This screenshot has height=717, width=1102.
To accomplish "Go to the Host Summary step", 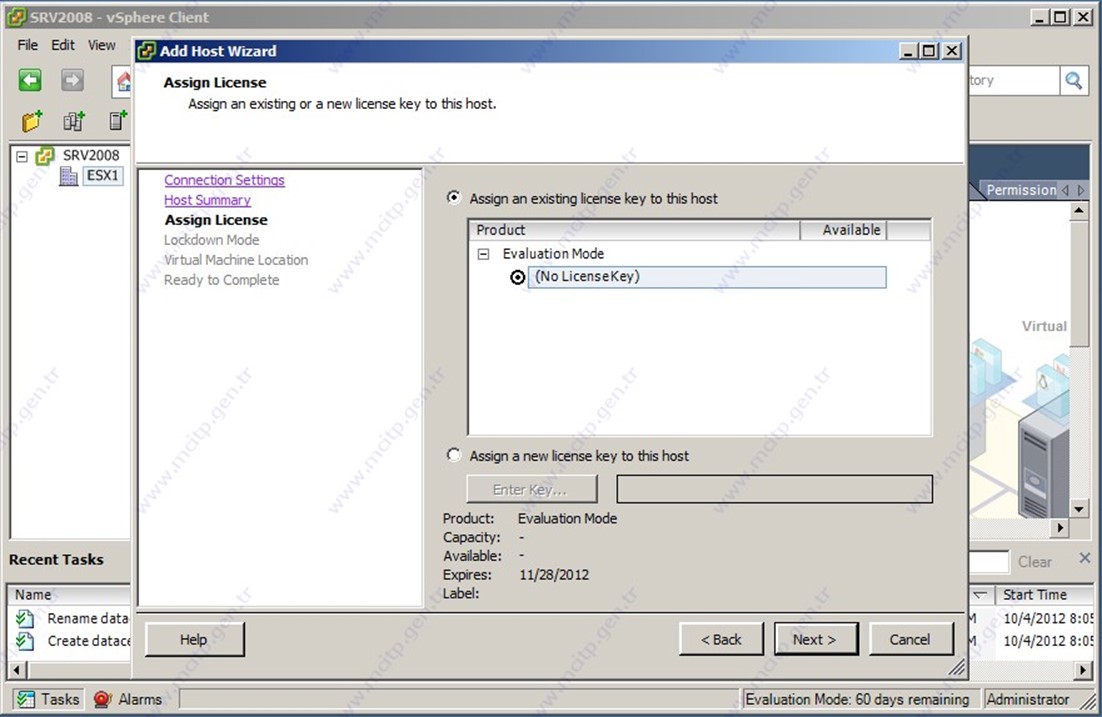I will click(x=207, y=200).
